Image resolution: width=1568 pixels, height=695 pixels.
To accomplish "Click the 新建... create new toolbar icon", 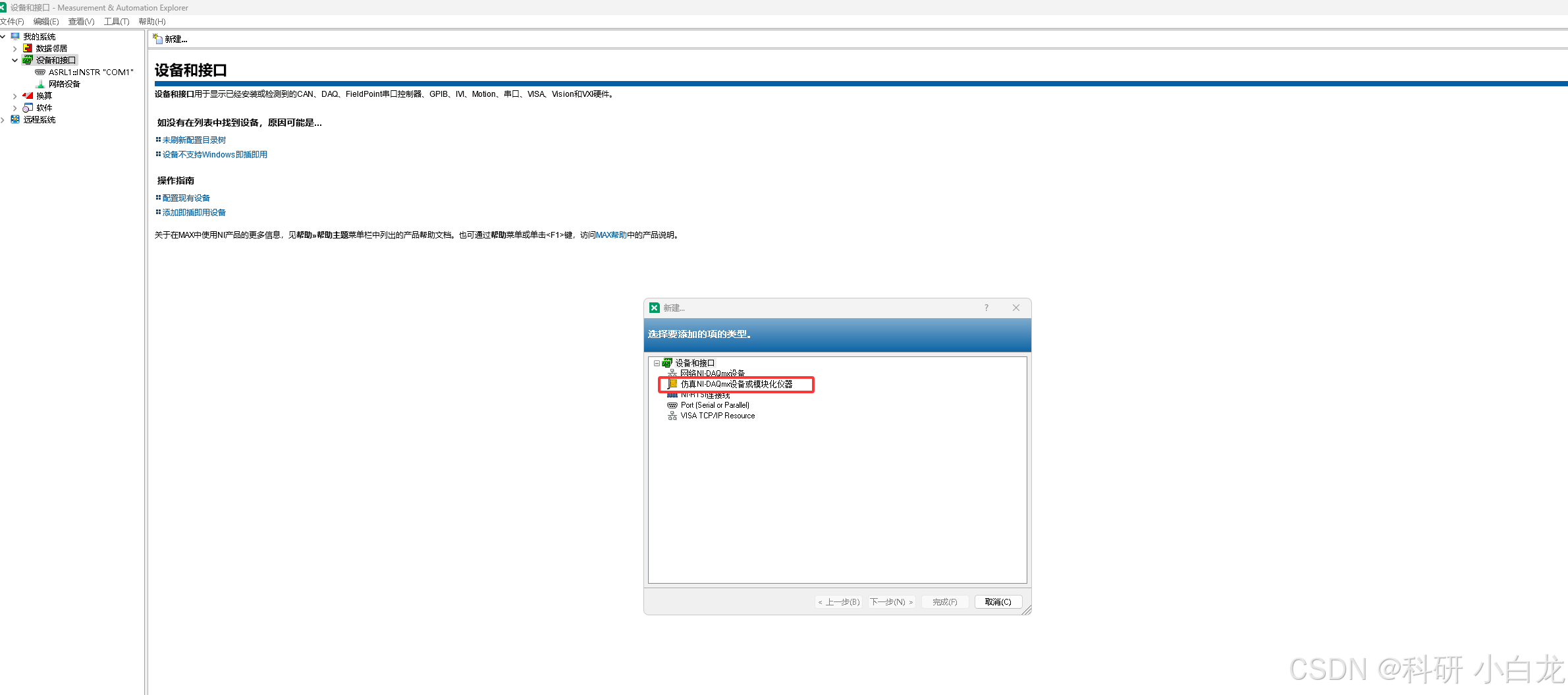I will pos(157,39).
